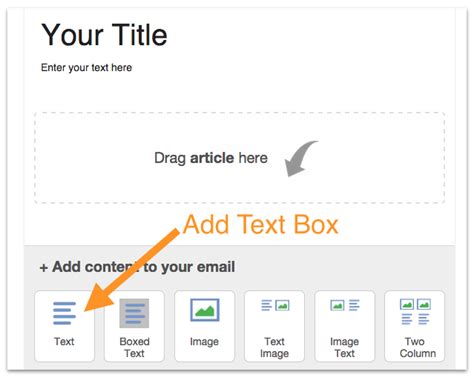The image size is (474, 383).
Task: Click the Enter your text here field
Action: click(86, 68)
